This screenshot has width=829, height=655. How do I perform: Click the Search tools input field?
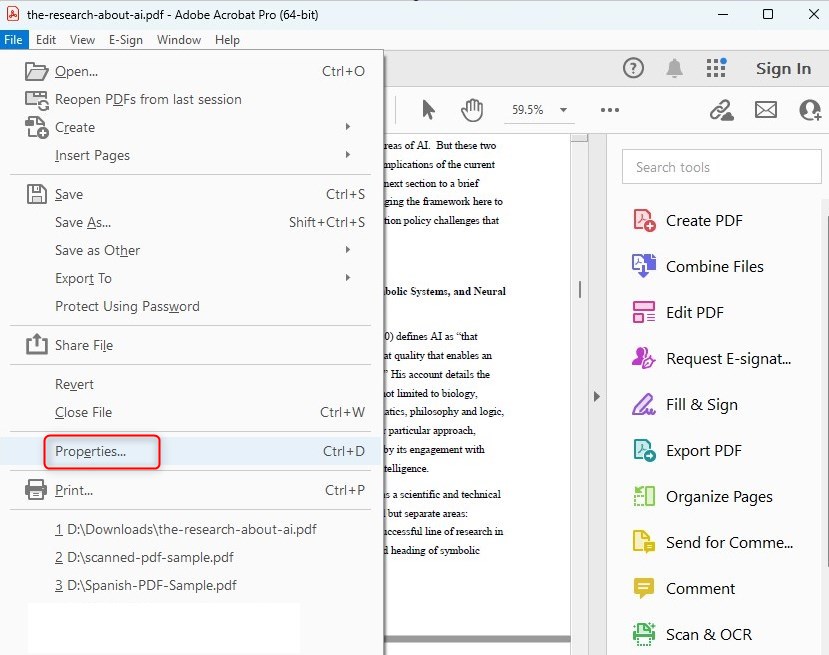721,166
